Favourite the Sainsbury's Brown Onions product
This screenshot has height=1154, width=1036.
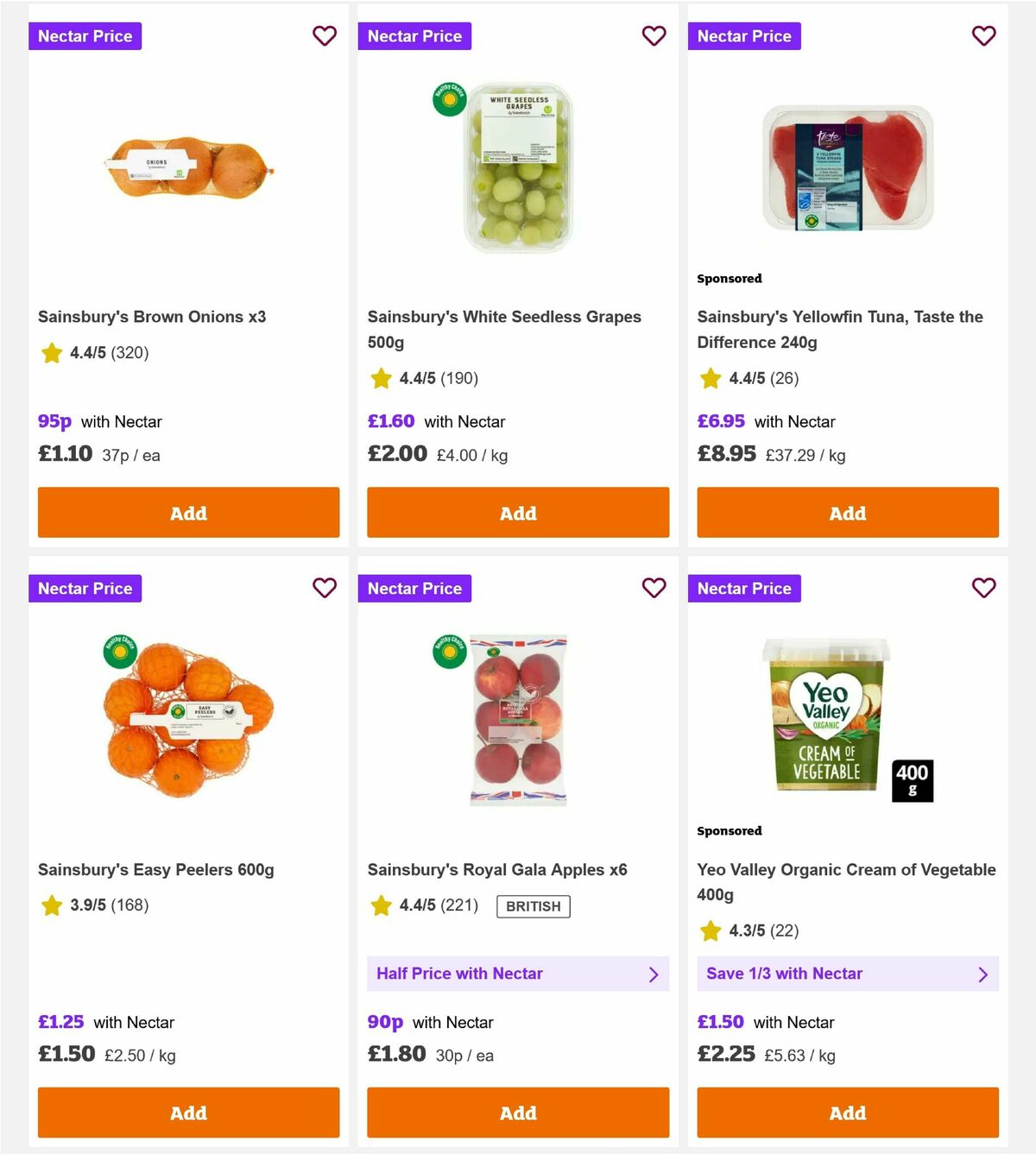coord(325,36)
